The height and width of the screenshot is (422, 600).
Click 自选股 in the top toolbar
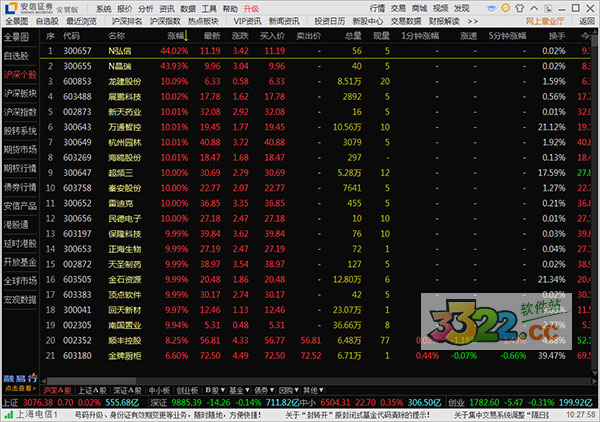[x=47, y=21]
